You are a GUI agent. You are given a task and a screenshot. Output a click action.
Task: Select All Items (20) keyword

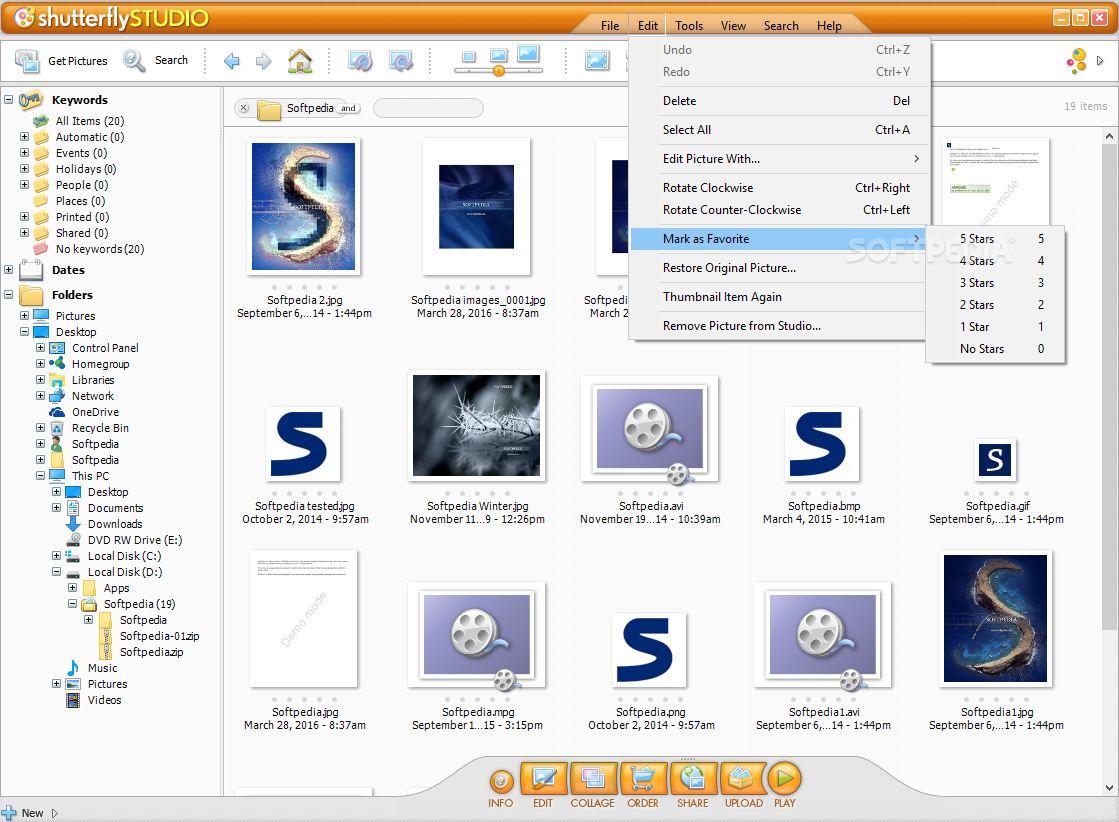[89, 121]
